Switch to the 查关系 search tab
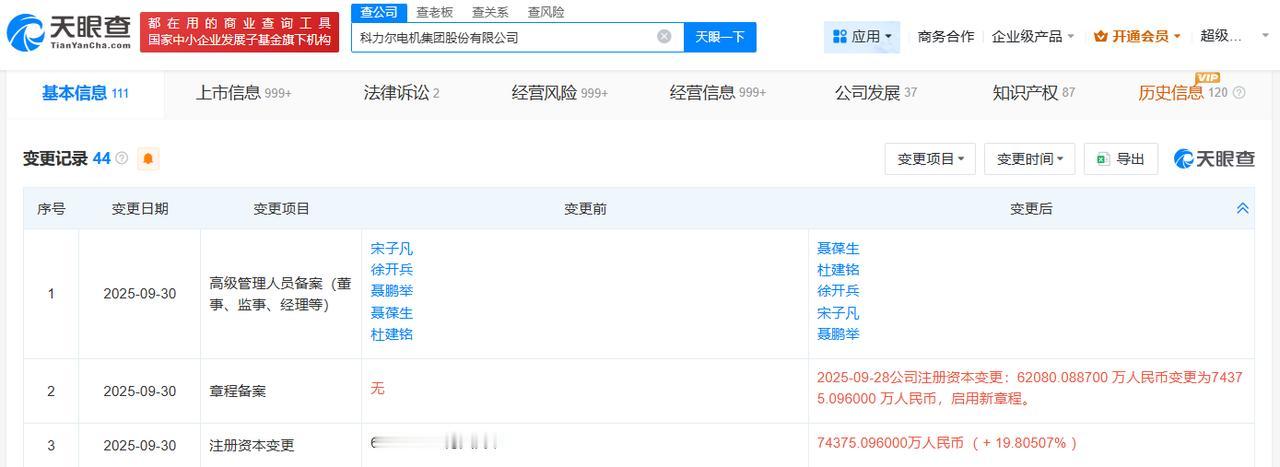The image size is (1280, 467). pos(490,12)
